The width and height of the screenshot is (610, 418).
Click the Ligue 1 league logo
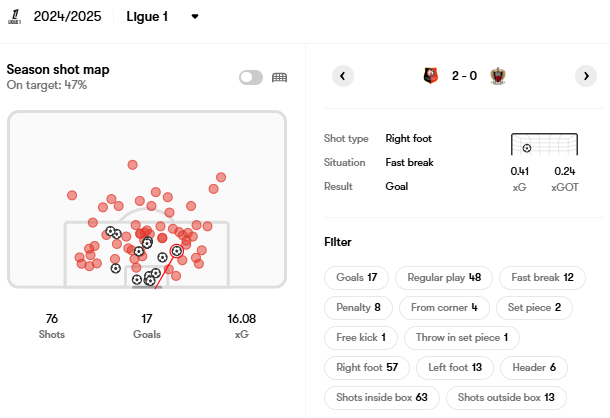pyautogui.click(x=14, y=15)
